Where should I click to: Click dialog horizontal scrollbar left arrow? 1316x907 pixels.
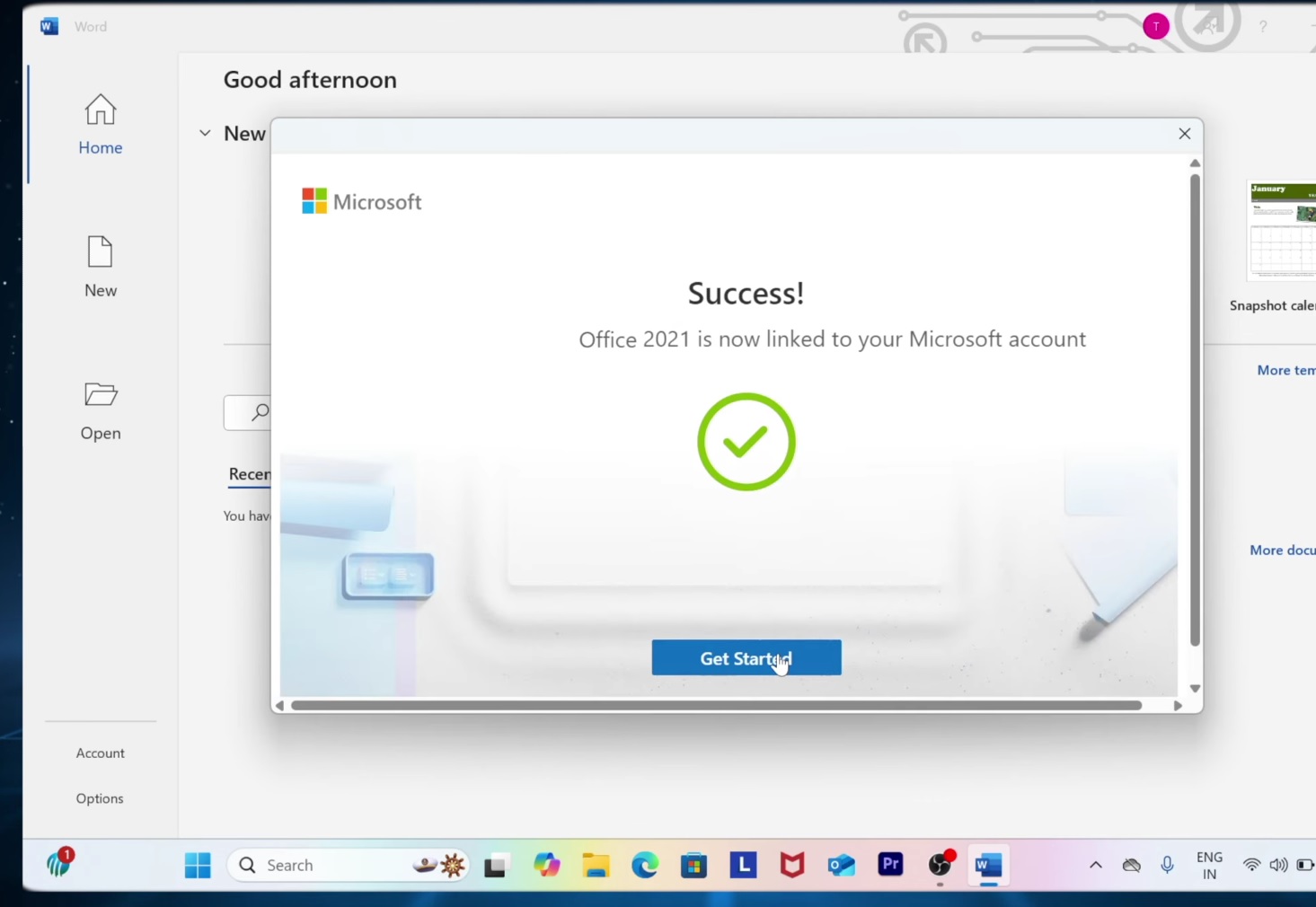279,706
